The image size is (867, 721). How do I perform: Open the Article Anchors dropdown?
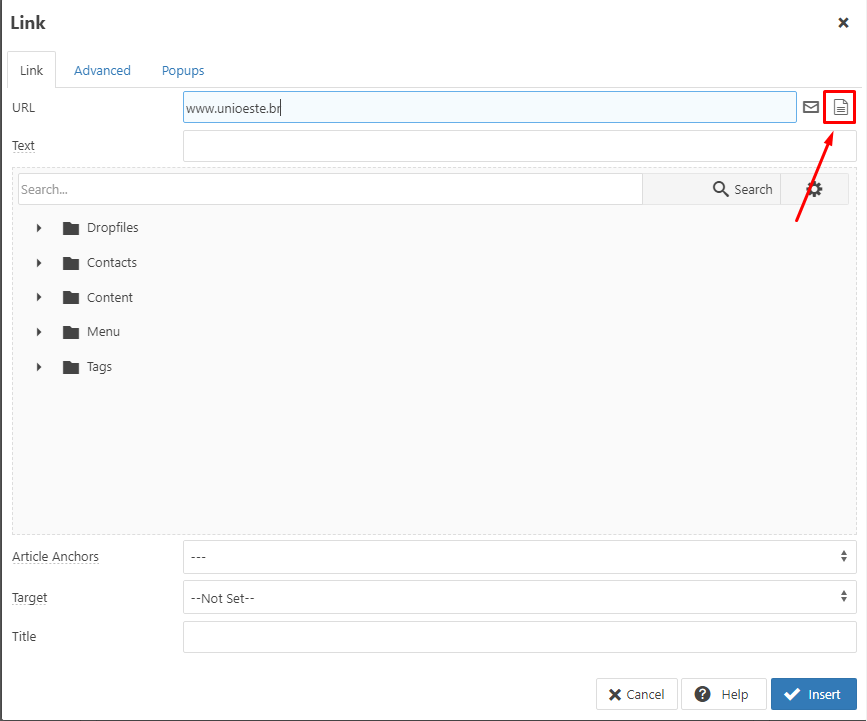[x=520, y=557]
